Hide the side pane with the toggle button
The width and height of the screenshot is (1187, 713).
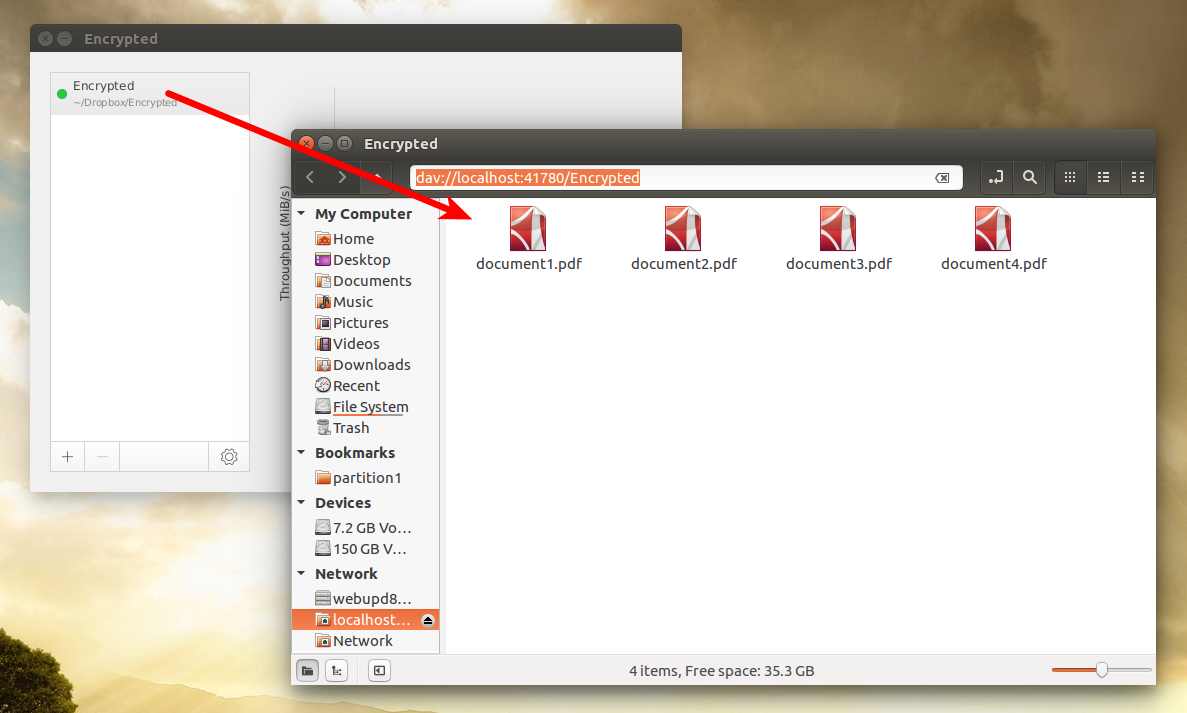pos(379,670)
